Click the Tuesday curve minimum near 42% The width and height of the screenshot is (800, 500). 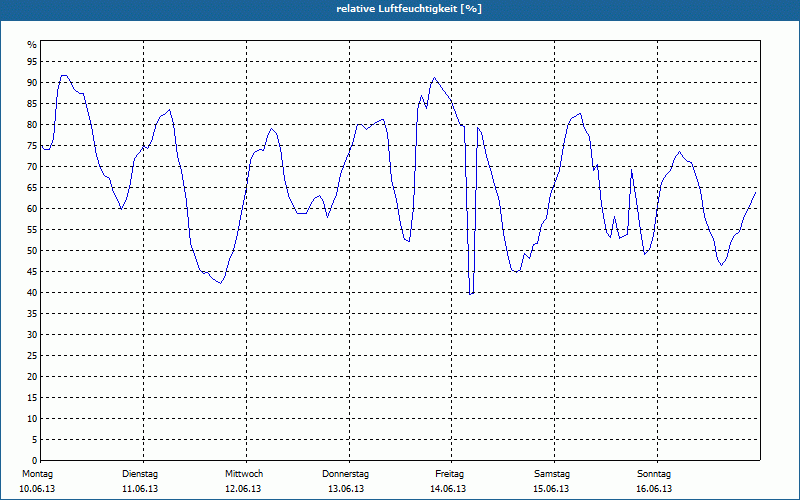pyautogui.click(x=220, y=283)
